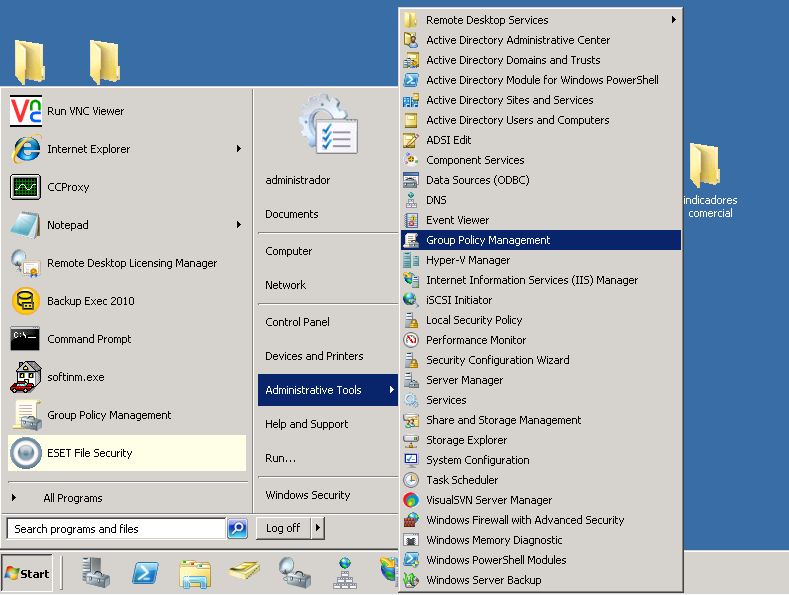Open the Administrative Tools submenu
Screen dimensions: 789x595
[328, 390]
